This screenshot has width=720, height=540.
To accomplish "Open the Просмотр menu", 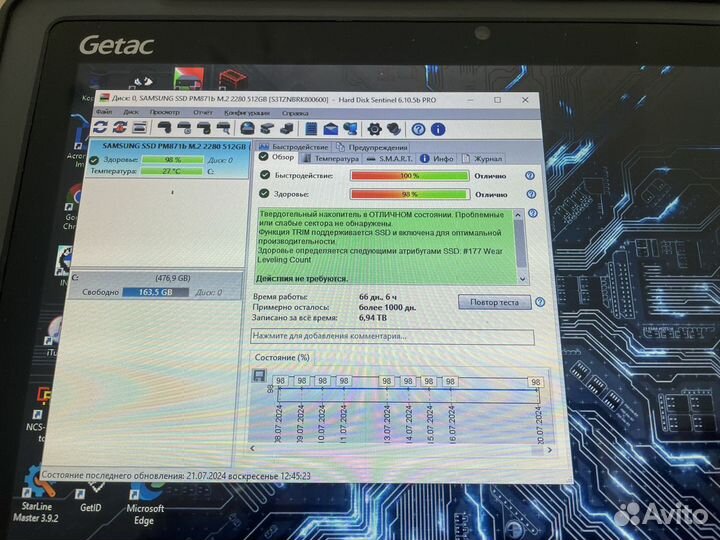I will coord(165,112).
